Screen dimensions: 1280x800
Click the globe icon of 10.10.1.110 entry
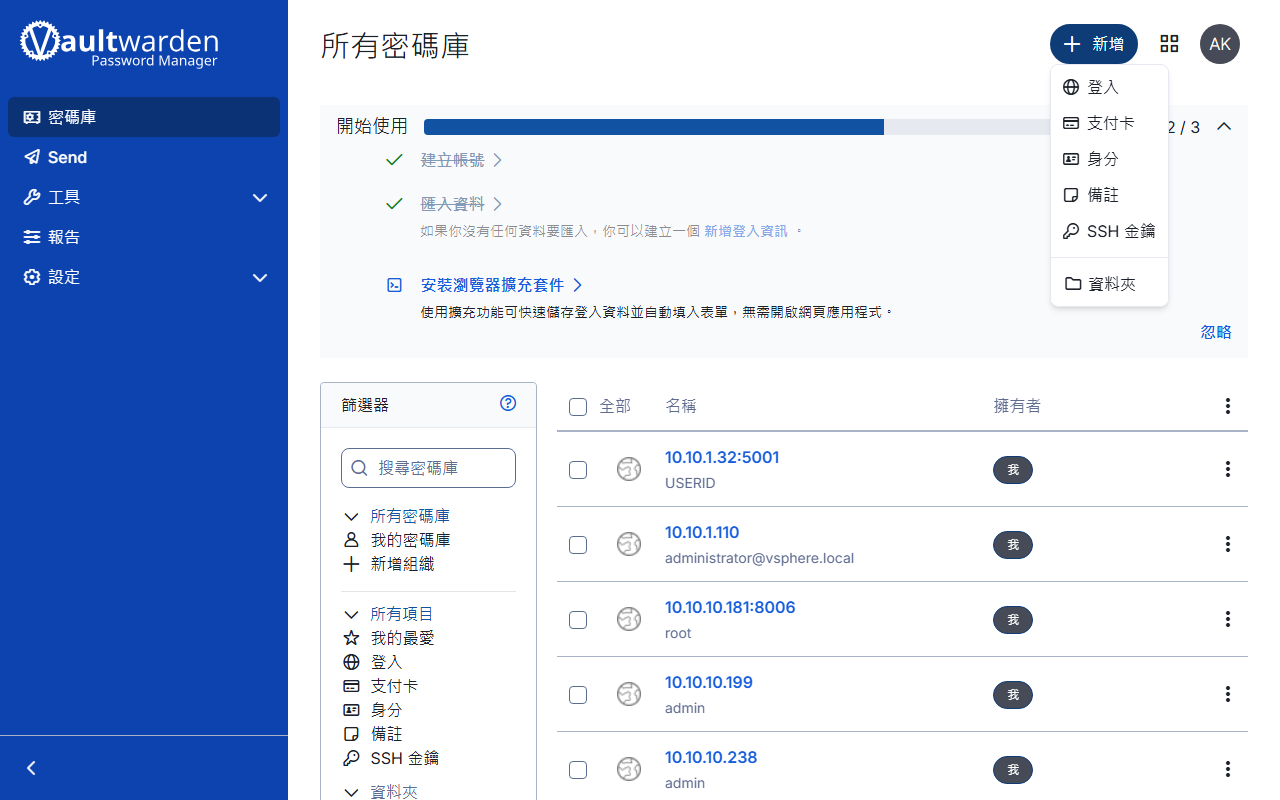tap(629, 544)
